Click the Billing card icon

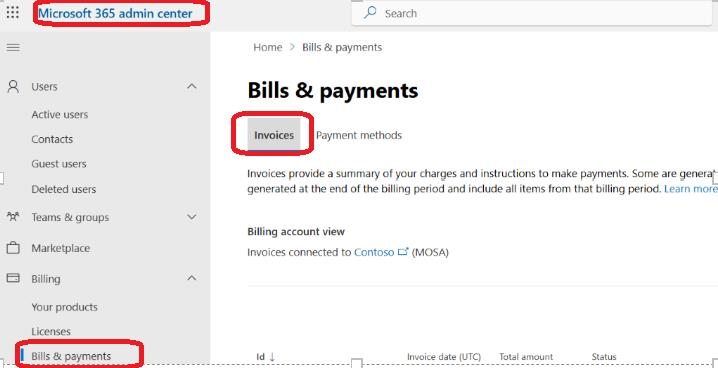click(x=13, y=278)
